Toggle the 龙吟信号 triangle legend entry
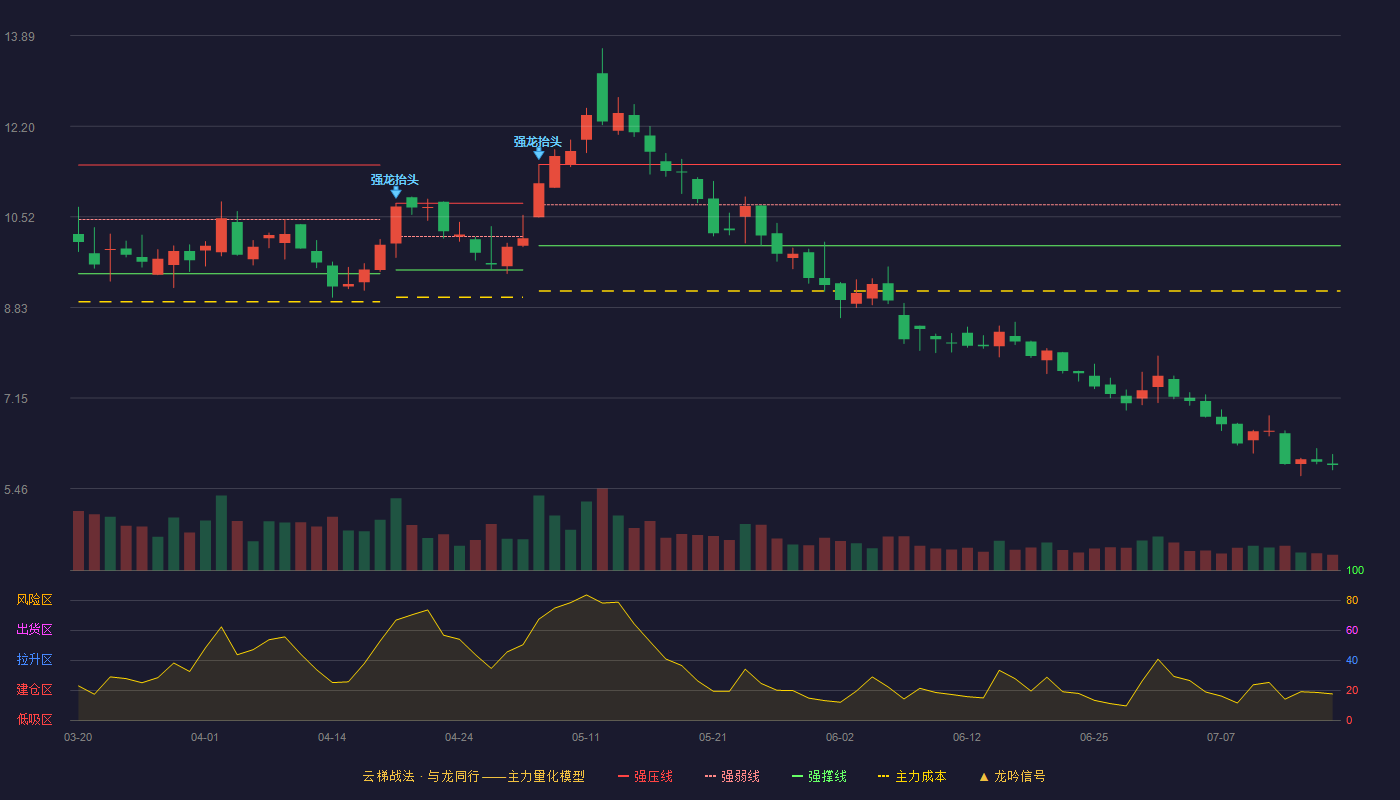 click(x=1012, y=776)
